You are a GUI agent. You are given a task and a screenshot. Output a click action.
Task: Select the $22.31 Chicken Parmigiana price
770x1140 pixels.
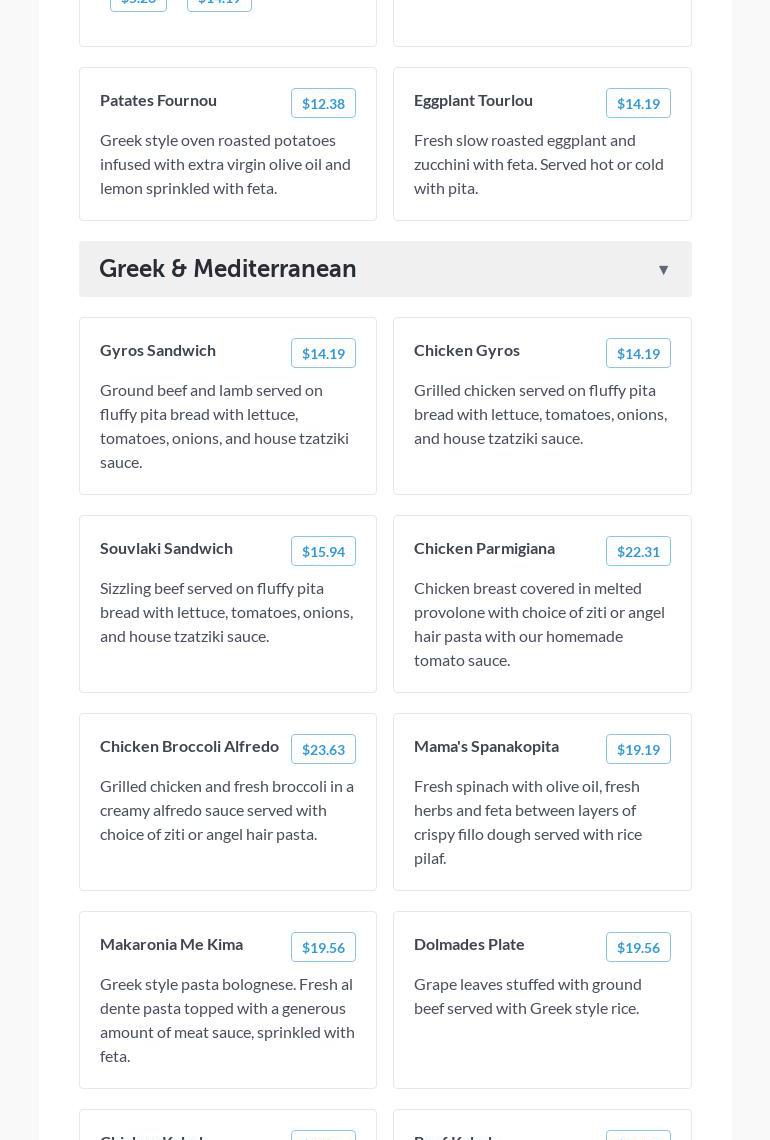pyautogui.click(x=638, y=552)
